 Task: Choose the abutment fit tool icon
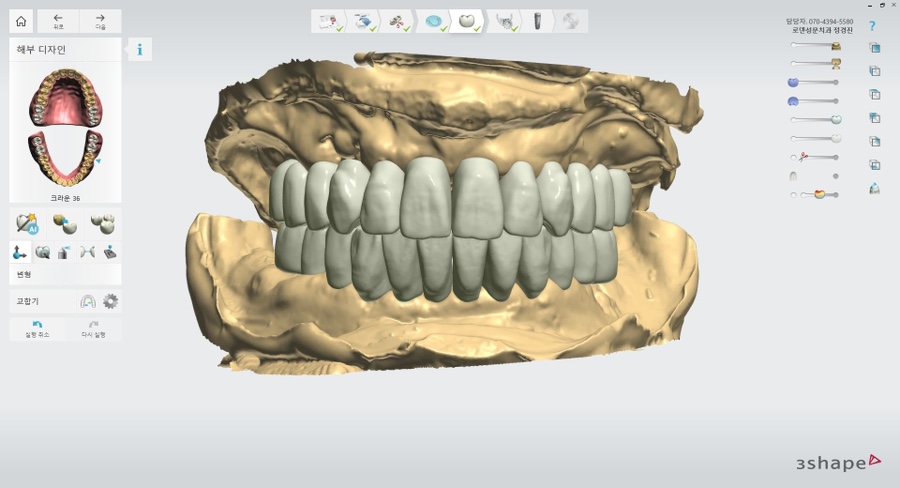64,252
